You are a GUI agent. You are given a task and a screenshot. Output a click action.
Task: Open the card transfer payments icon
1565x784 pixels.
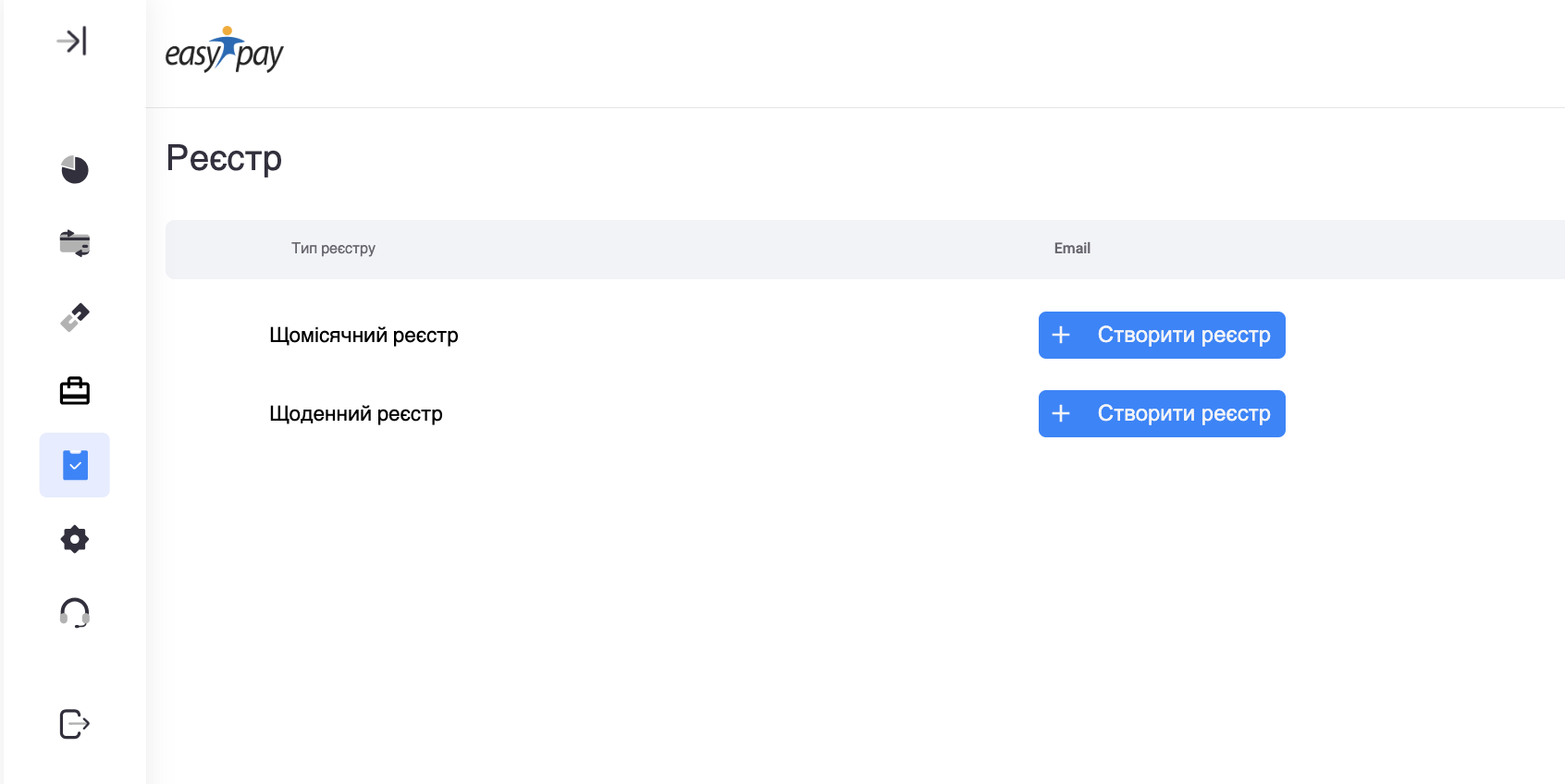(x=74, y=243)
